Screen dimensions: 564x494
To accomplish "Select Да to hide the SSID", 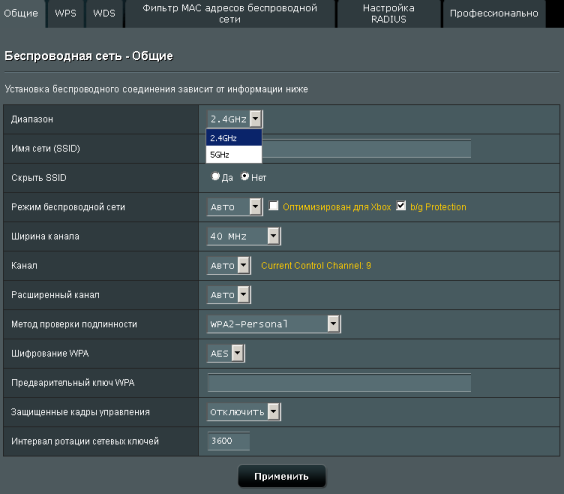I will coord(215,176).
